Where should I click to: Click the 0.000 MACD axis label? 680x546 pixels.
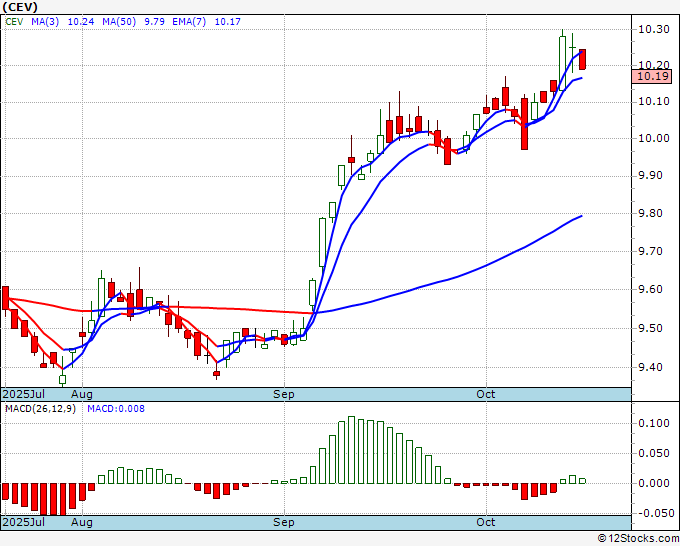(x=654, y=483)
